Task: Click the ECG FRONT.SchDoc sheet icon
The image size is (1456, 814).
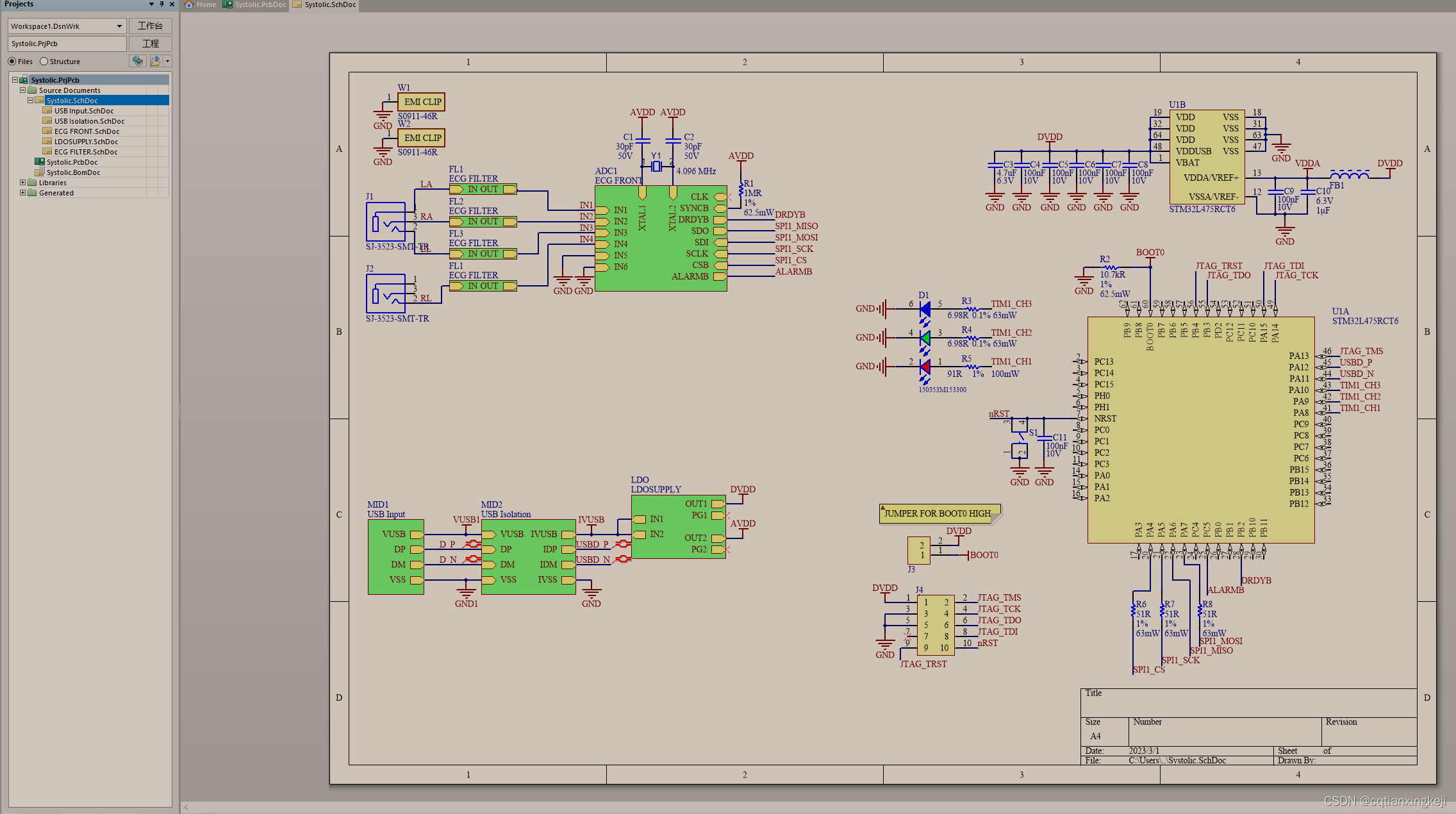Action: pyautogui.click(x=47, y=131)
